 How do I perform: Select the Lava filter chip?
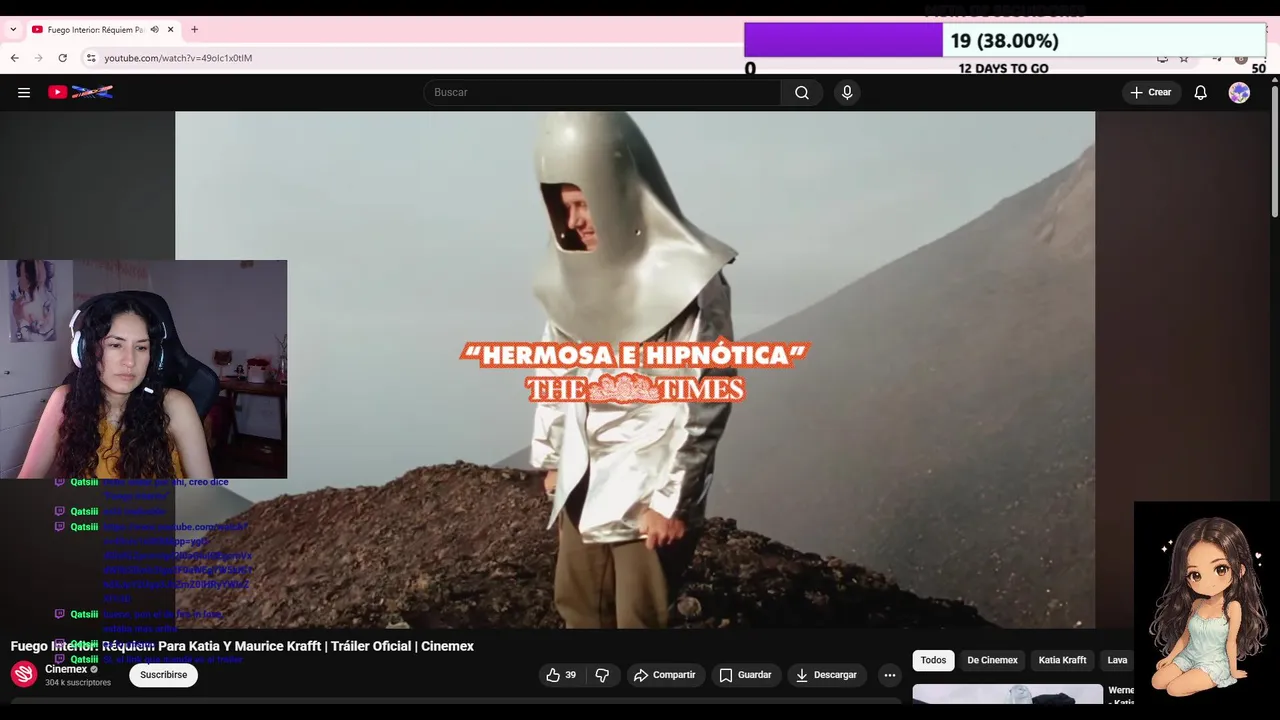1117,660
